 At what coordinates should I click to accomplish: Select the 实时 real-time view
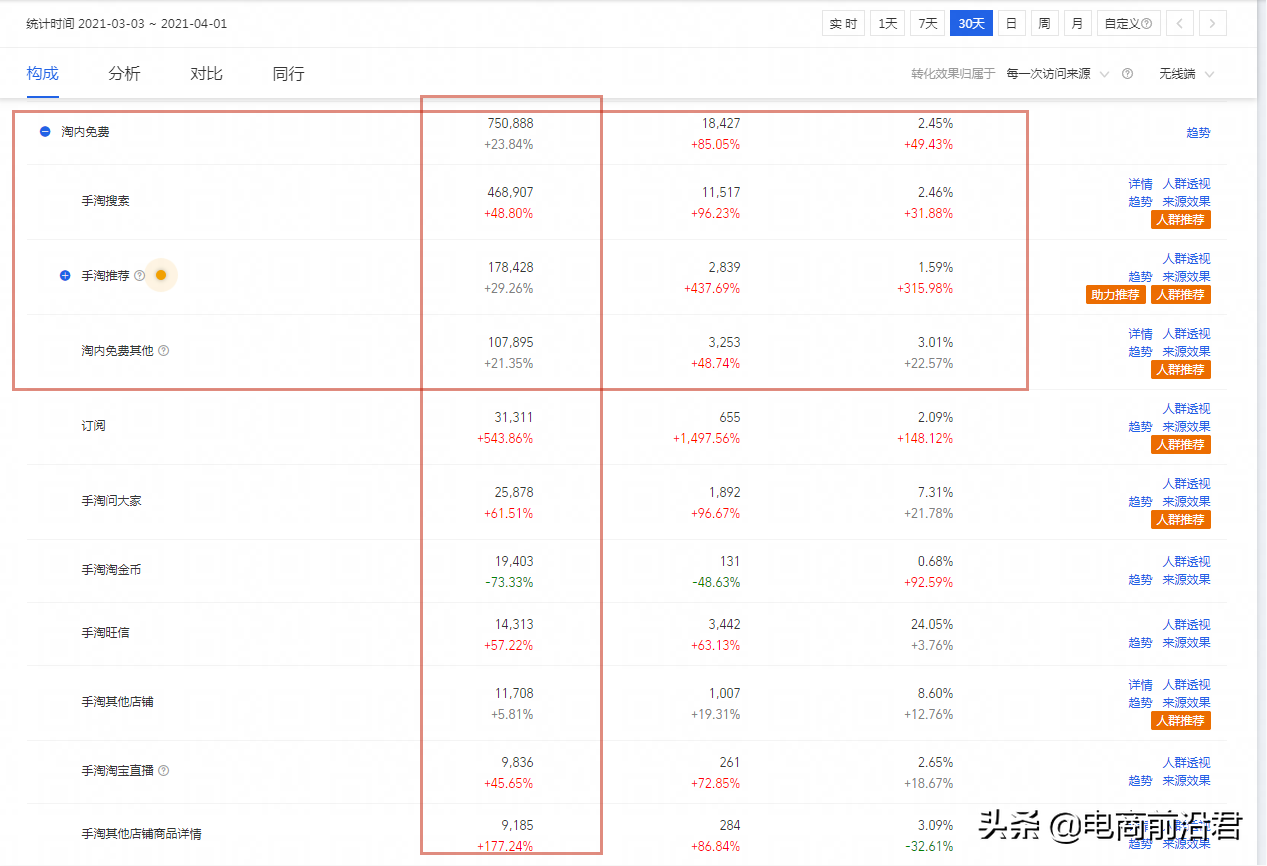coord(842,22)
